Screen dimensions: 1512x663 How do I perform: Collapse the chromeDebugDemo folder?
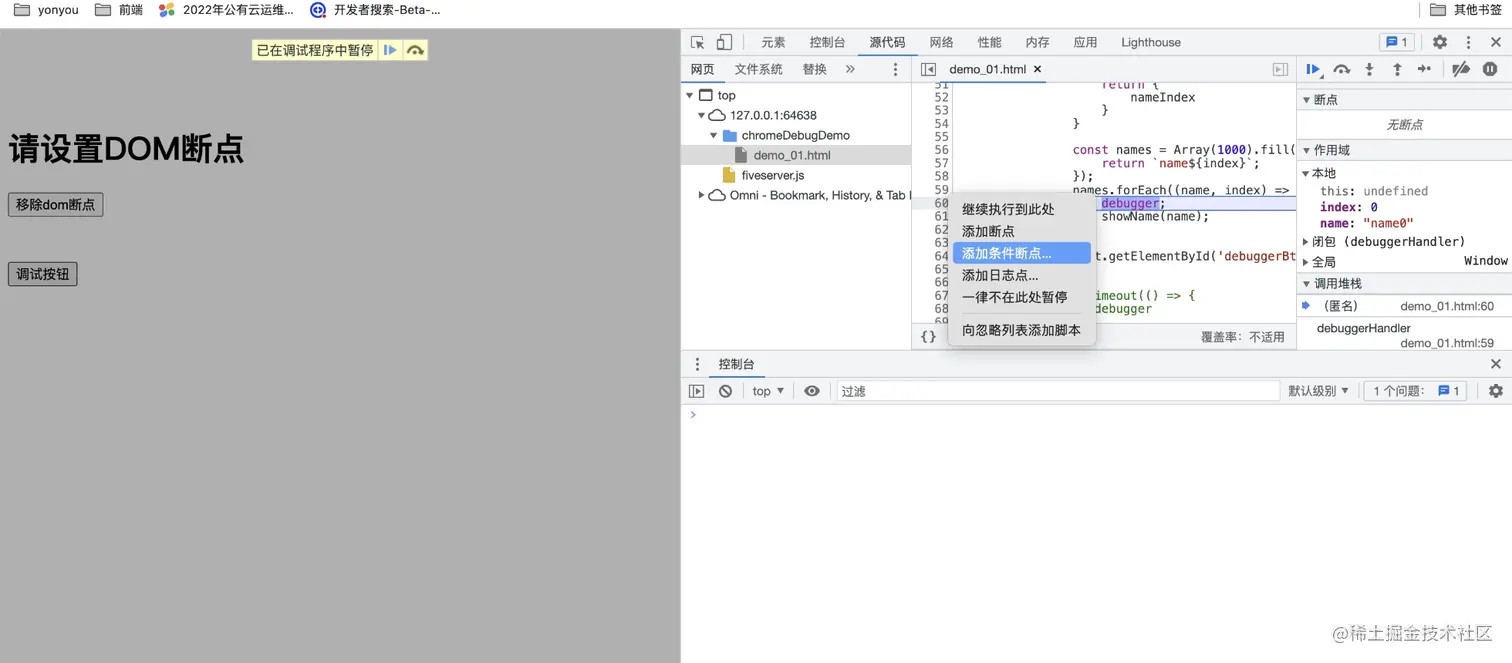[x=713, y=135]
